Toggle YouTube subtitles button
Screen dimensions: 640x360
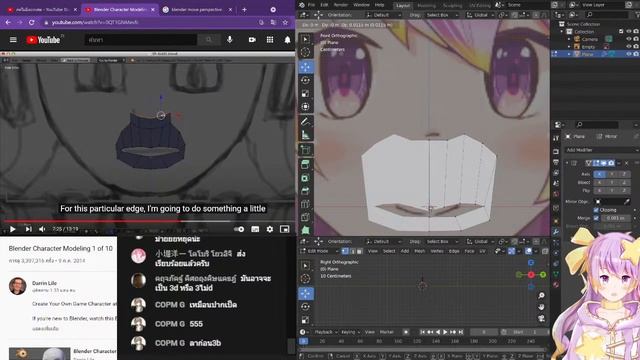click(255, 229)
